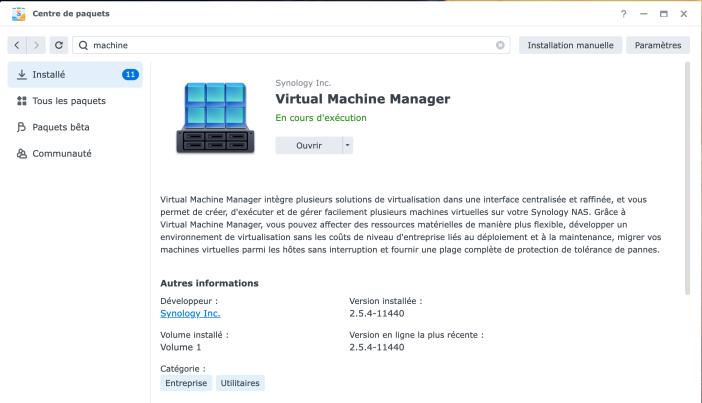The image size is (702, 403).
Task: Open Installation manuelle dialog
Action: point(570,45)
